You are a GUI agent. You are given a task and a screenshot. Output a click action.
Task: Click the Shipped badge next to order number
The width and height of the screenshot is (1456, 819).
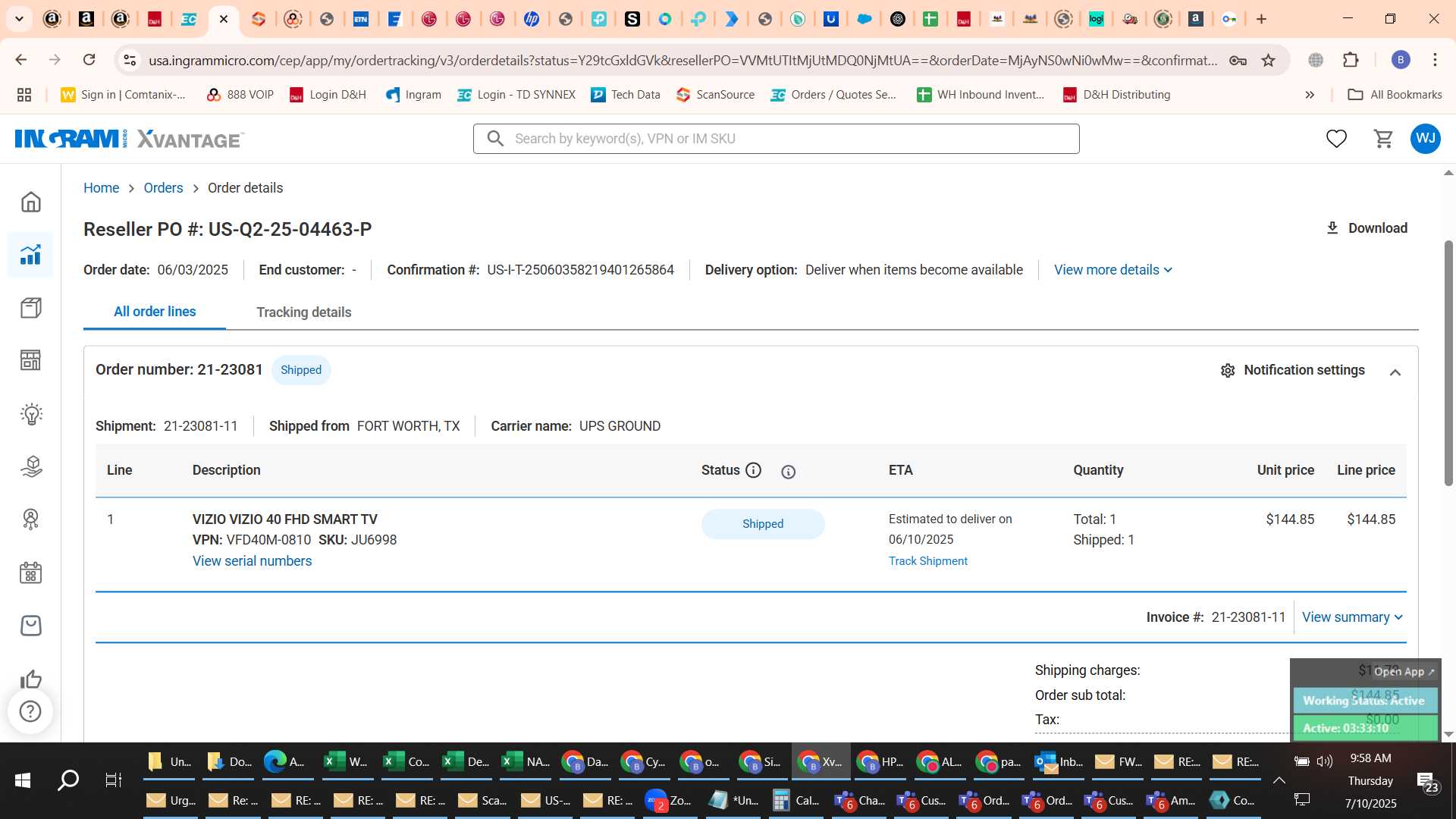(301, 370)
